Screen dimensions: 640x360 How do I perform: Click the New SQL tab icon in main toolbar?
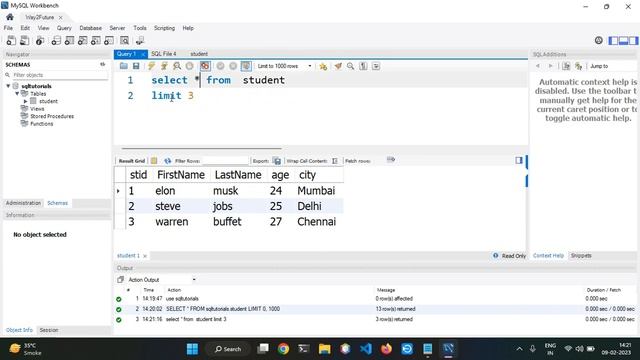click(x=11, y=40)
